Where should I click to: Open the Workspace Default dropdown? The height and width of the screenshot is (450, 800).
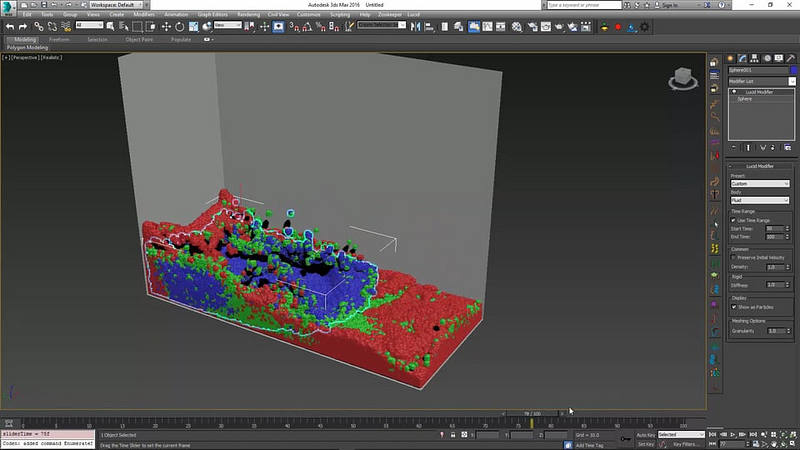click(117, 5)
